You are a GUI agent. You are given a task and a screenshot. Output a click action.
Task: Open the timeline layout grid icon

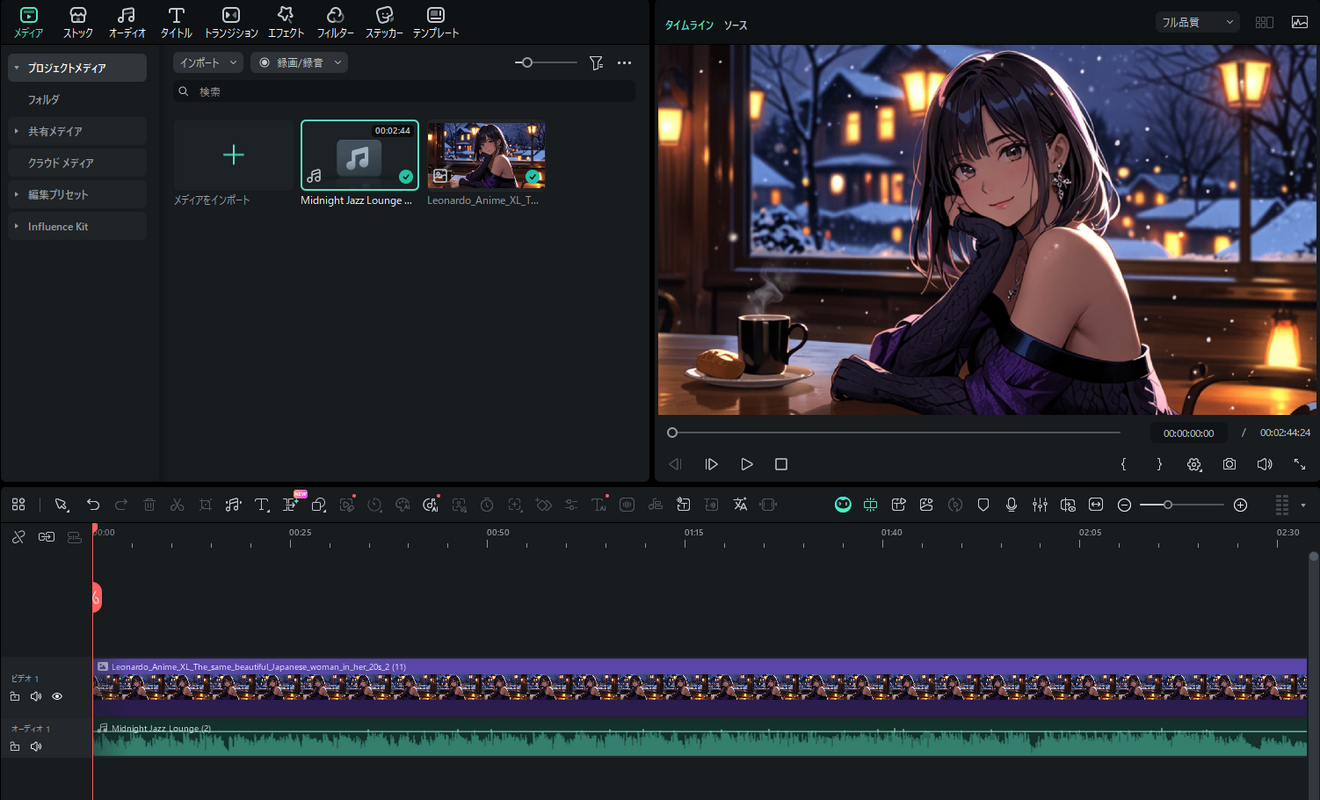coord(18,505)
